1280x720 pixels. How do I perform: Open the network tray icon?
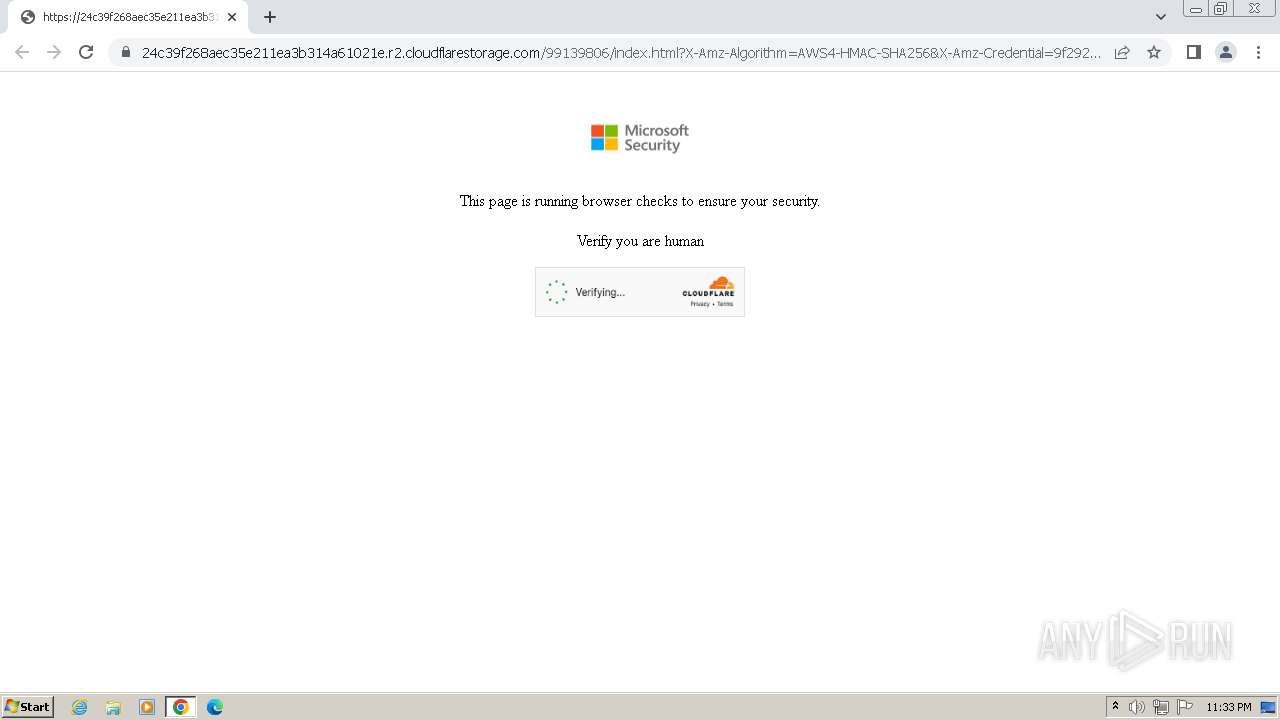[x=1161, y=707]
